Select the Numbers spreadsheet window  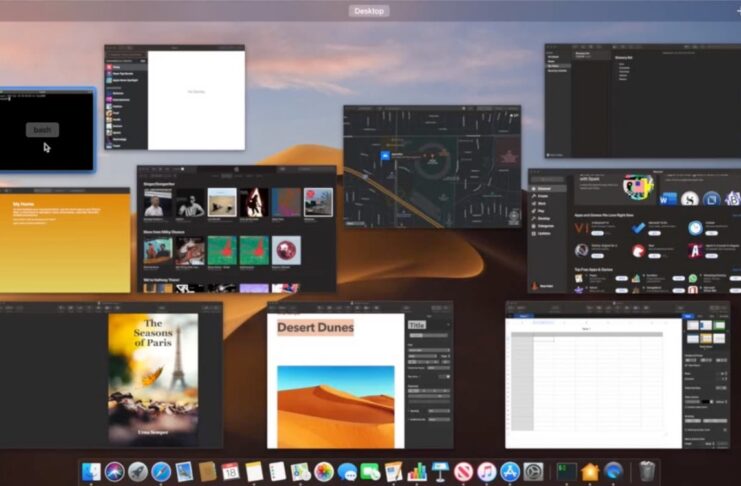(x=617, y=375)
